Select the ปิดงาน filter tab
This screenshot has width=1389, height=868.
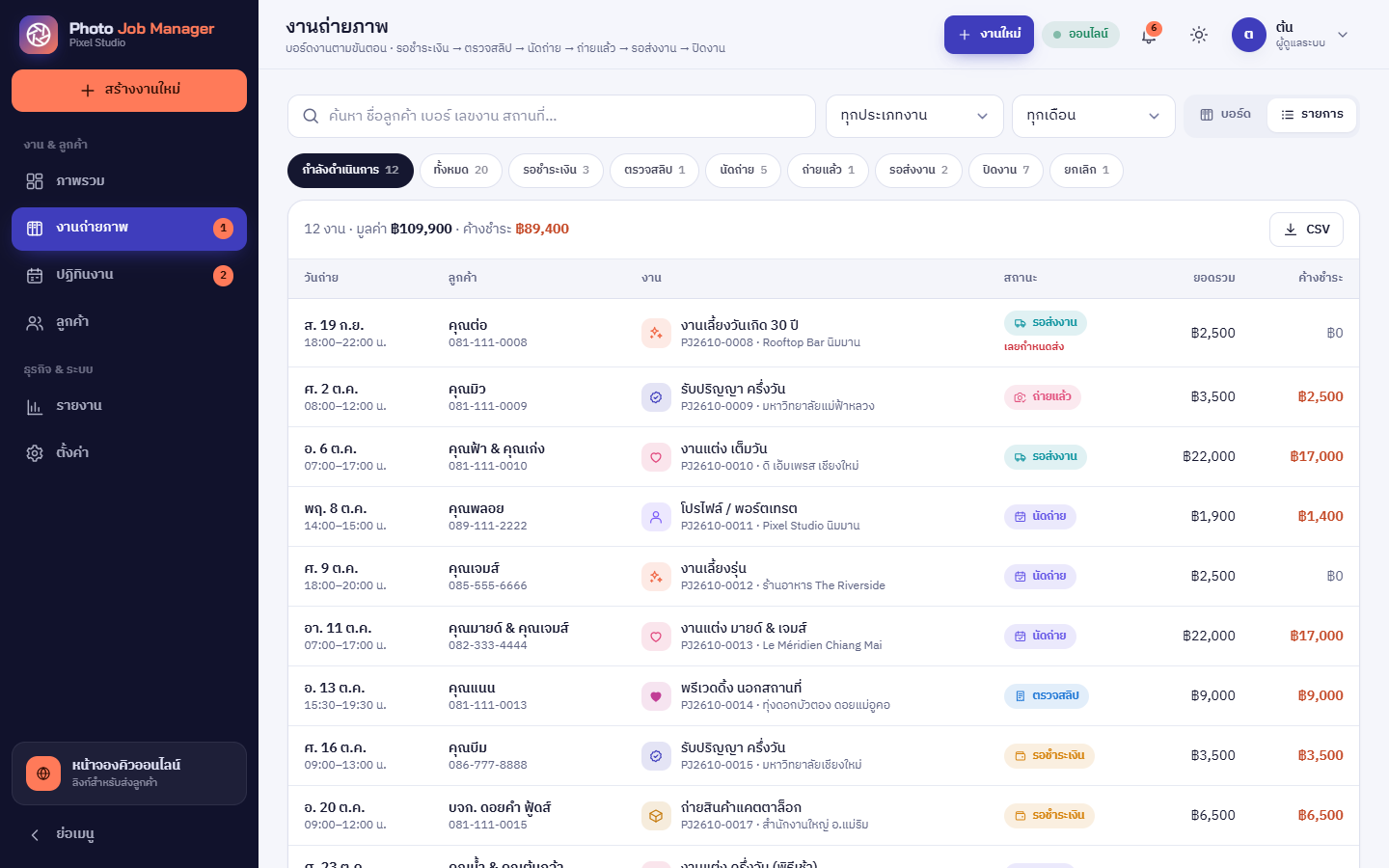click(x=1005, y=171)
